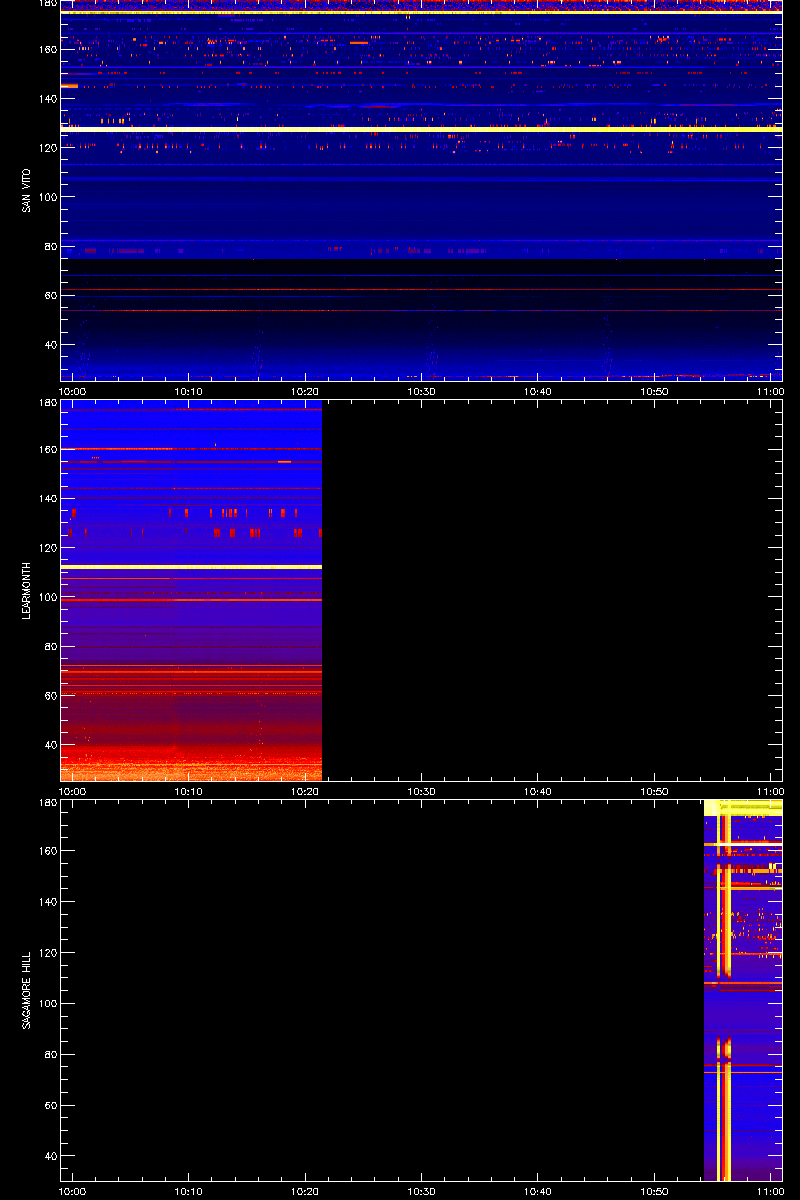The height and width of the screenshot is (1200, 800).
Task: Click the 60 frequency tick on Learmonth axis
Action: pos(50,696)
